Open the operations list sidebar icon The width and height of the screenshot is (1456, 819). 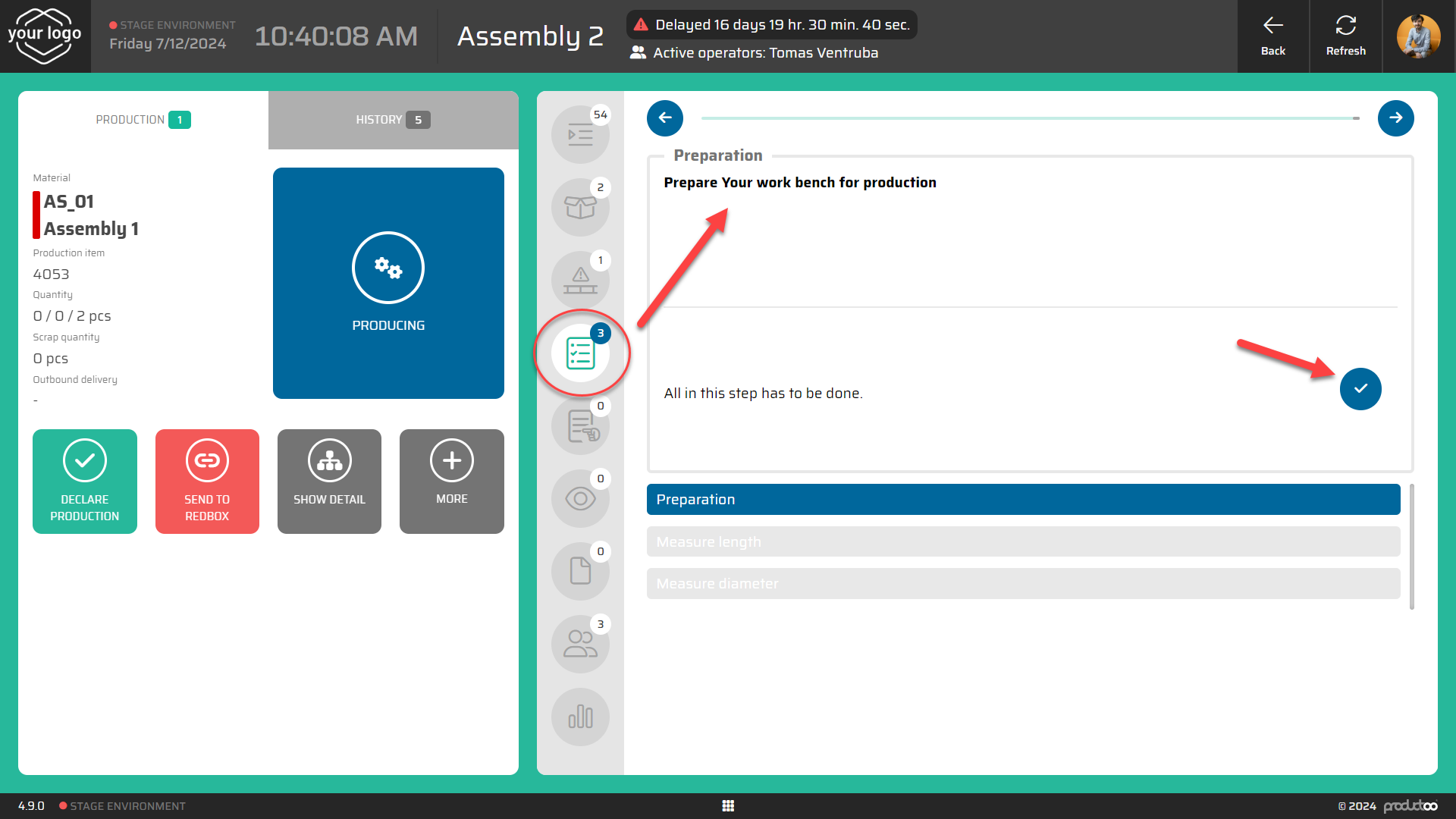(x=580, y=135)
